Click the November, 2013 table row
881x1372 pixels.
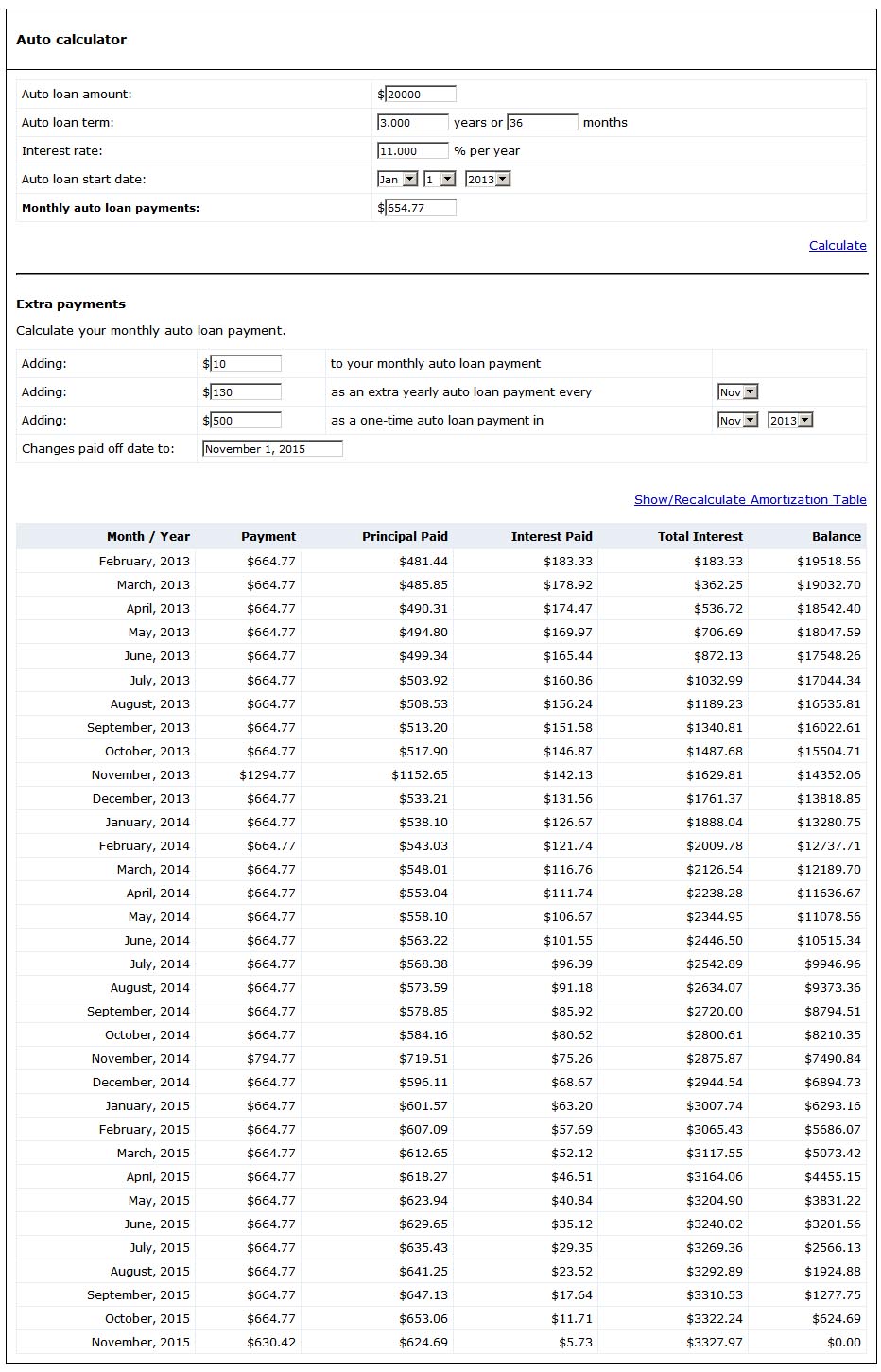440,774
